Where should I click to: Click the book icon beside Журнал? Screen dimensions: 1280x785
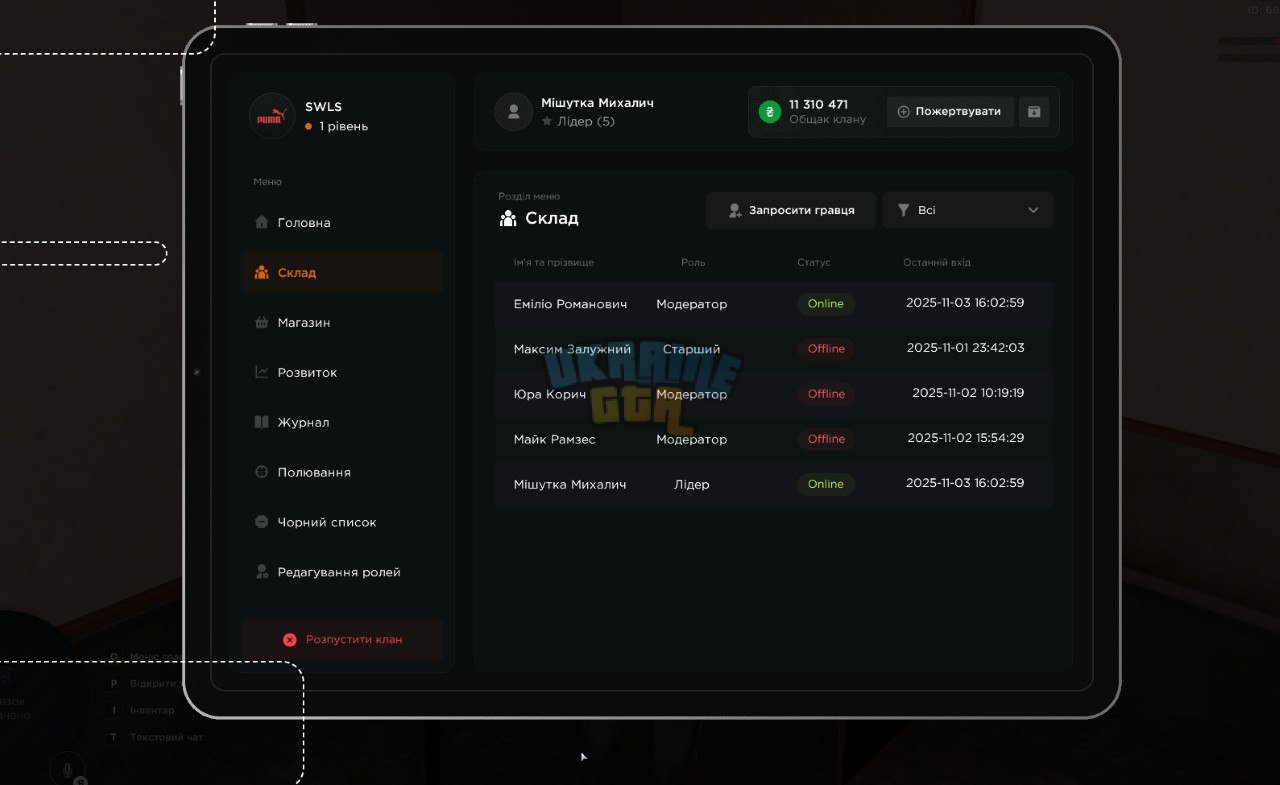(262, 422)
